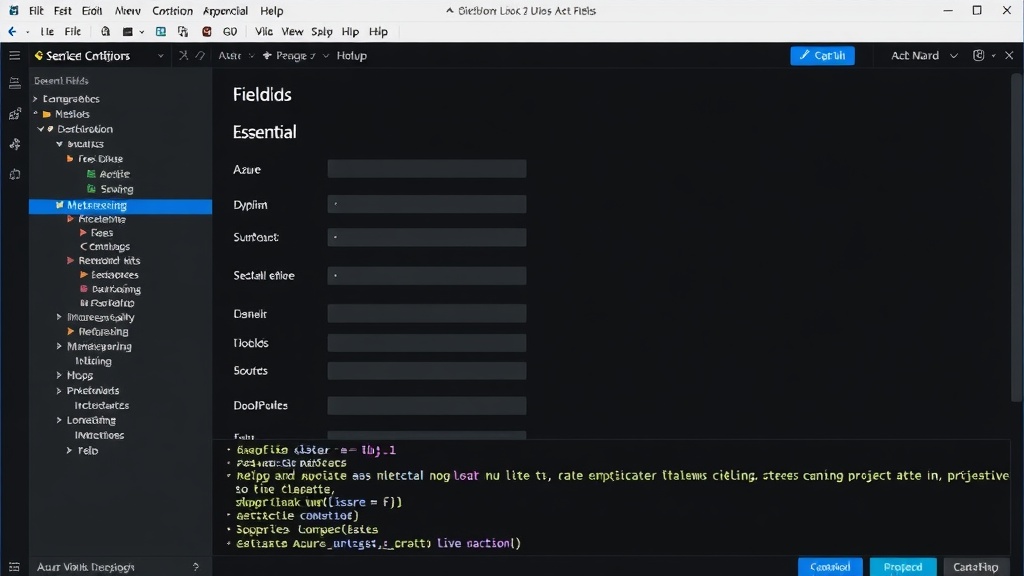Click the Sectall efiice input field
Image resolution: width=1024 pixels, height=576 pixels.
click(426, 276)
